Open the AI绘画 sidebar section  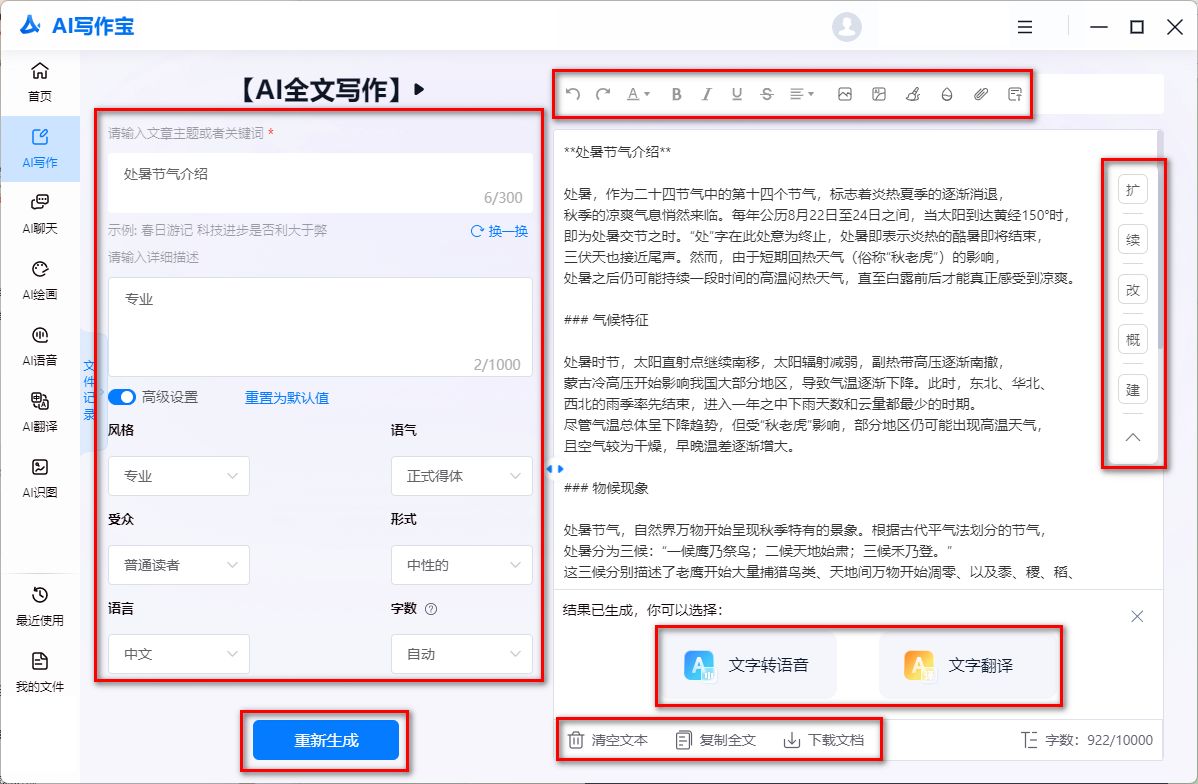click(x=40, y=280)
